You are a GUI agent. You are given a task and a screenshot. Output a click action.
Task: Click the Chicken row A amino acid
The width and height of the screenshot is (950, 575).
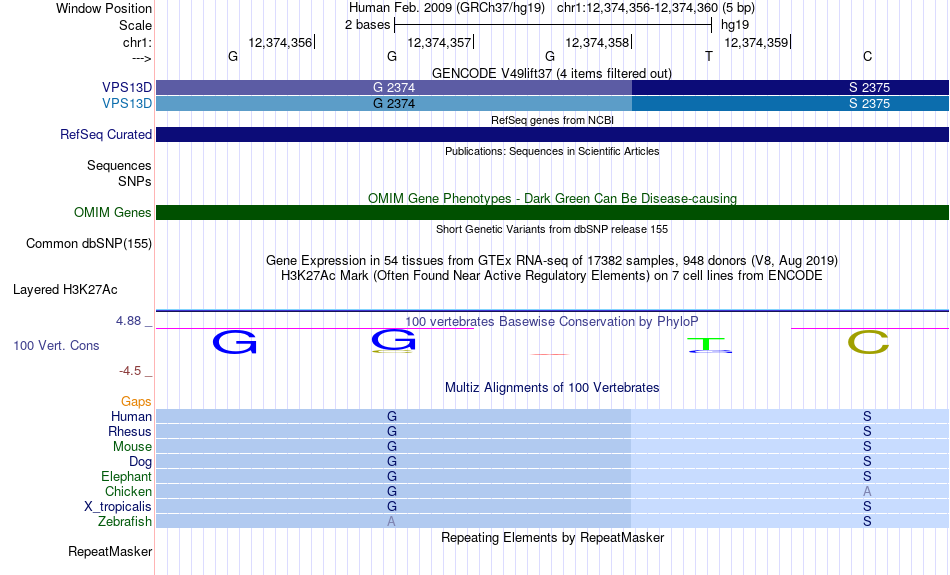(x=868, y=491)
